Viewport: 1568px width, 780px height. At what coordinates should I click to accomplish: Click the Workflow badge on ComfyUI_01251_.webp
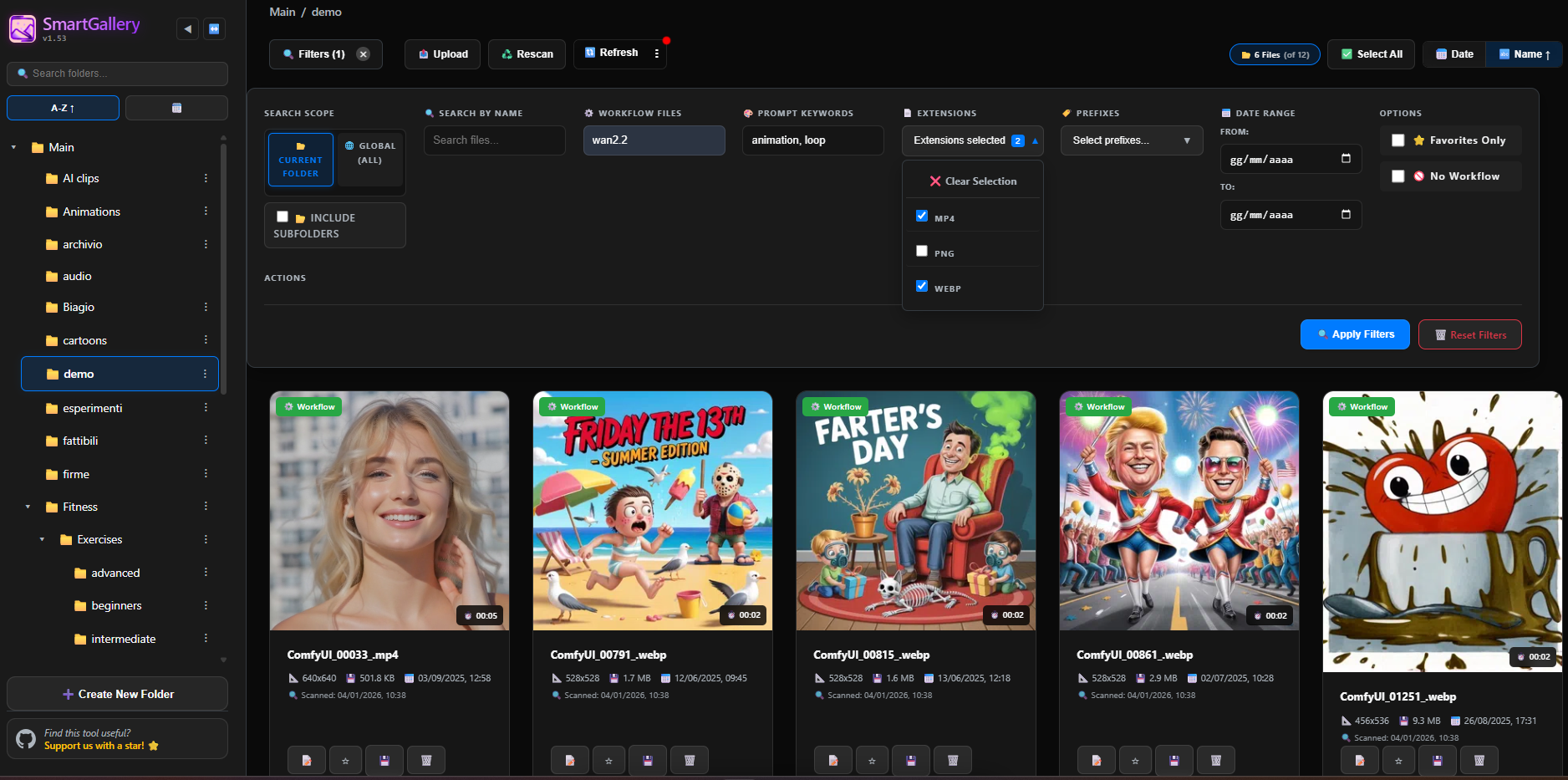pyautogui.click(x=1362, y=406)
